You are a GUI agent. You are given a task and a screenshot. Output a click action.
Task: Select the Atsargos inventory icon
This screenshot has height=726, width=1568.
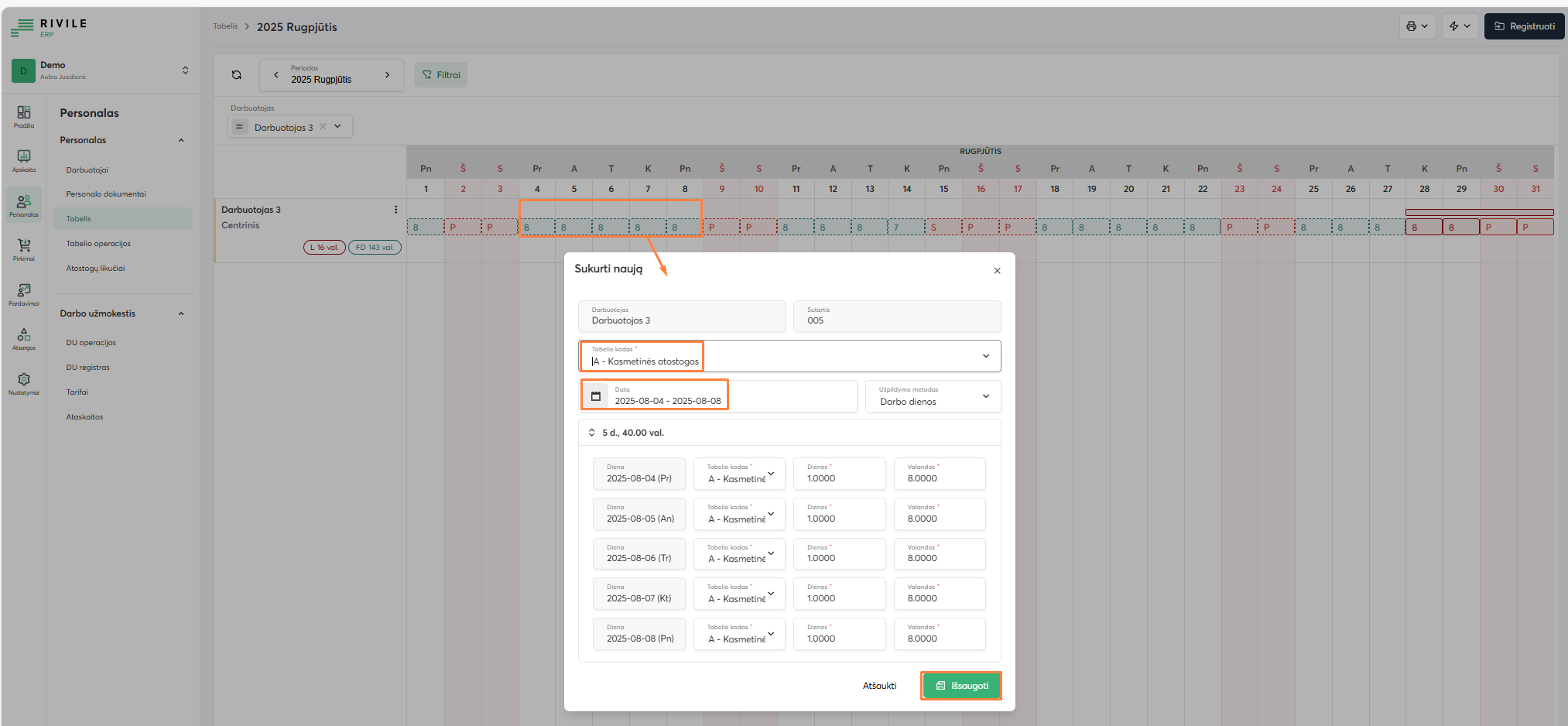tap(23, 337)
